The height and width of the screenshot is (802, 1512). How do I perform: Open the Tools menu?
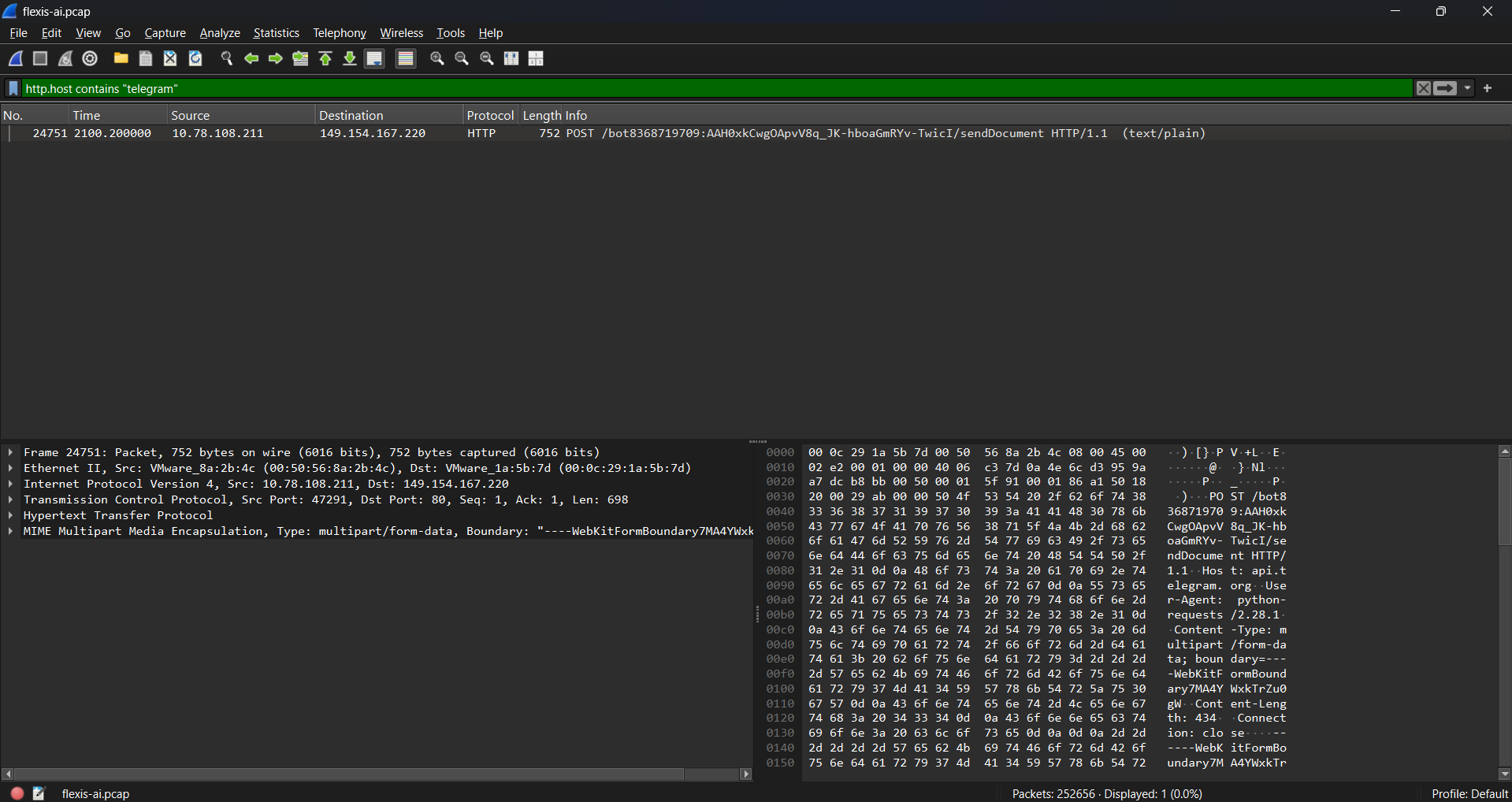click(451, 33)
